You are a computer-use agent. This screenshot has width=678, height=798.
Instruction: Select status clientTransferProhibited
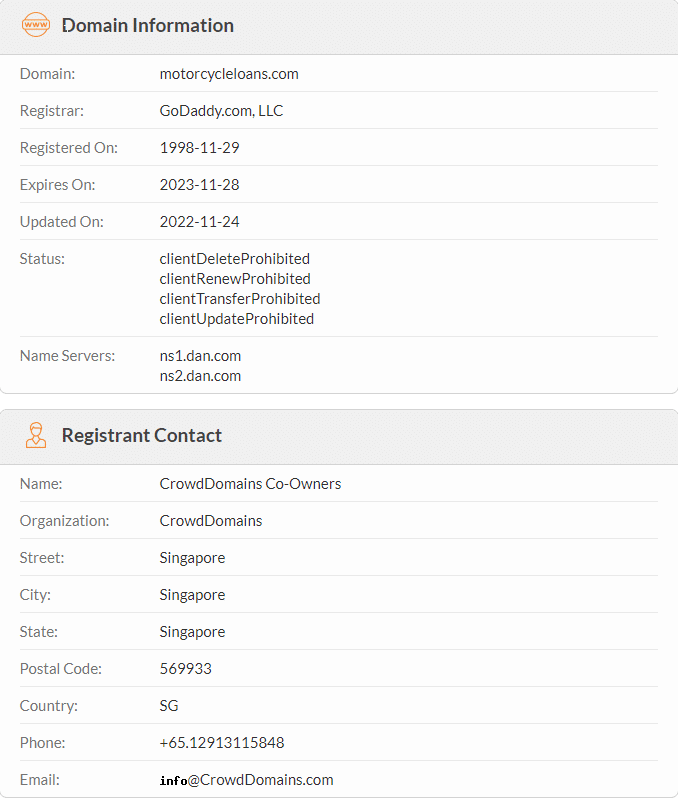click(x=240, y=299)
